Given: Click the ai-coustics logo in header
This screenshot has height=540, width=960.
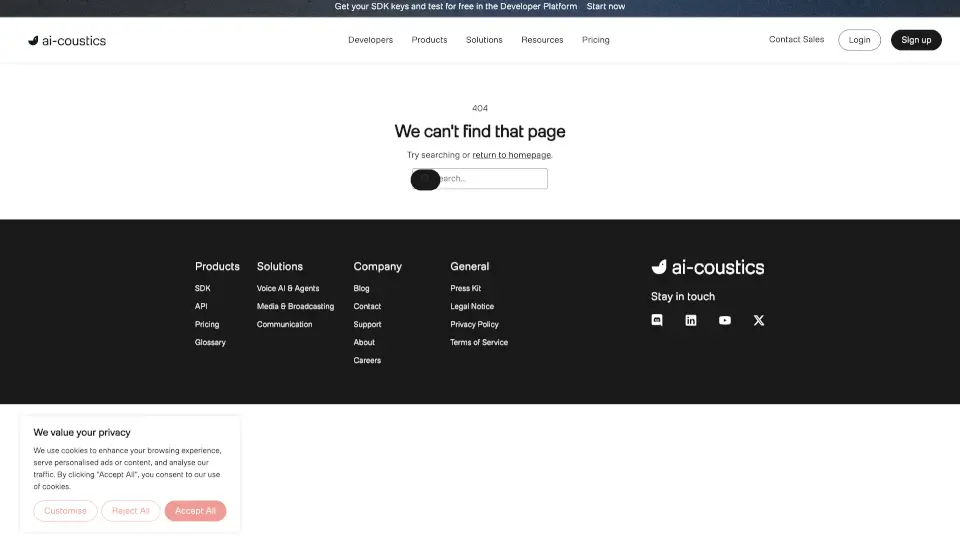Looking at the screenshot, I should [x=67, y=40].
